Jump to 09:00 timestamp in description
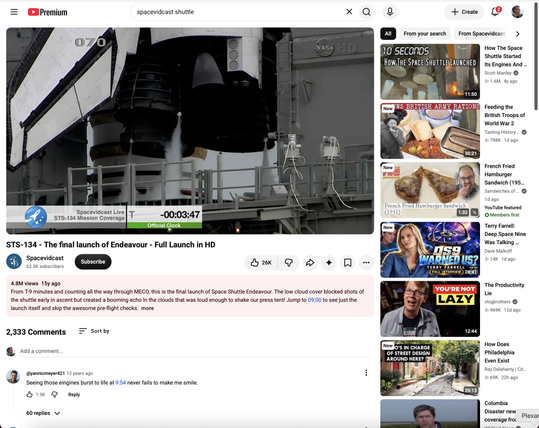The height and width of the screenshot is (428, 539). [315, 300]
